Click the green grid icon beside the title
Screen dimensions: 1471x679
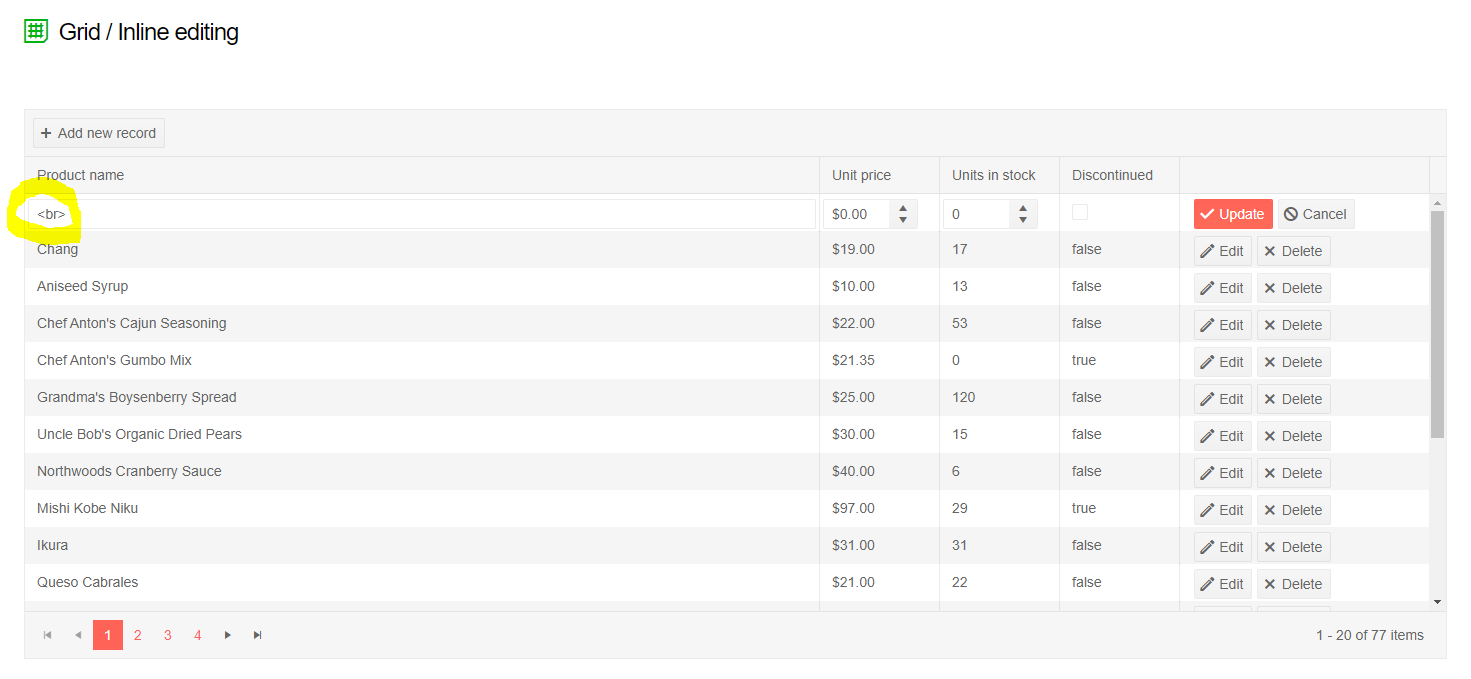pyautogui.click(x=36, y=31)
